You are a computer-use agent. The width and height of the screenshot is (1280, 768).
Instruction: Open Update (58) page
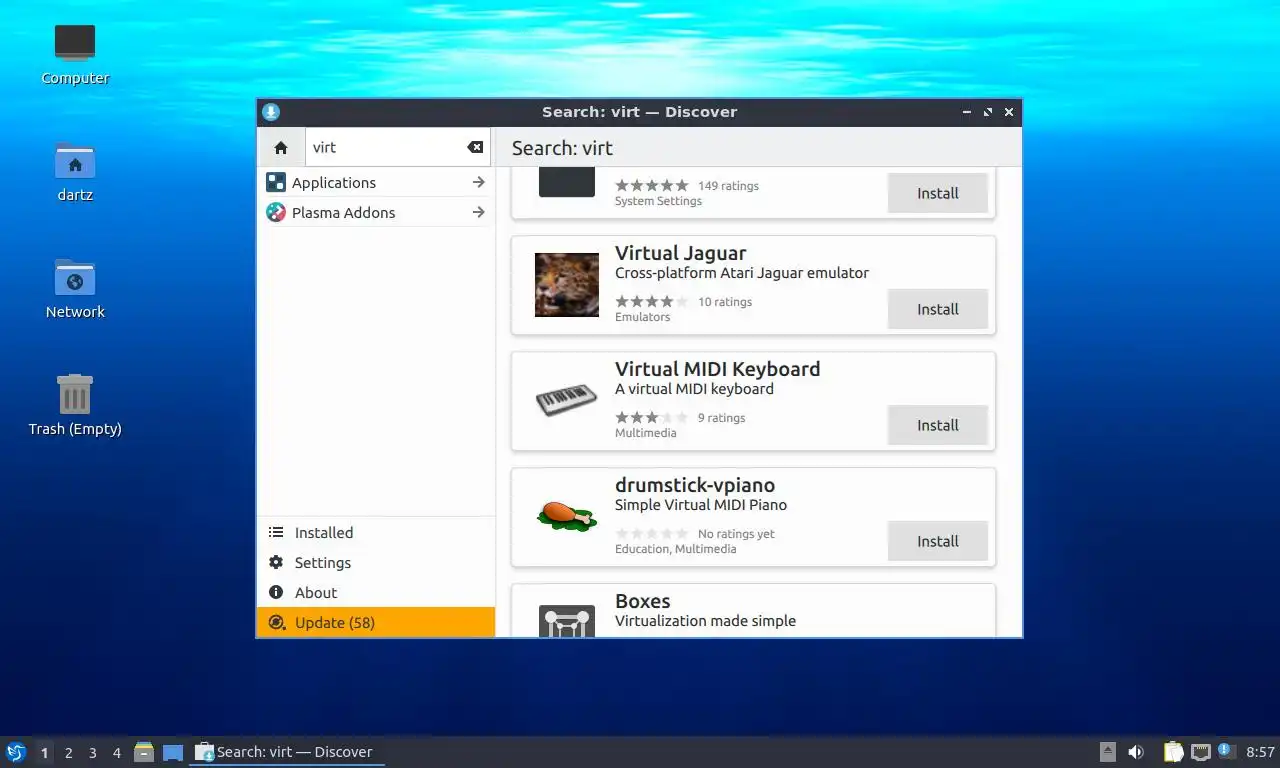(x=376, y=622)
